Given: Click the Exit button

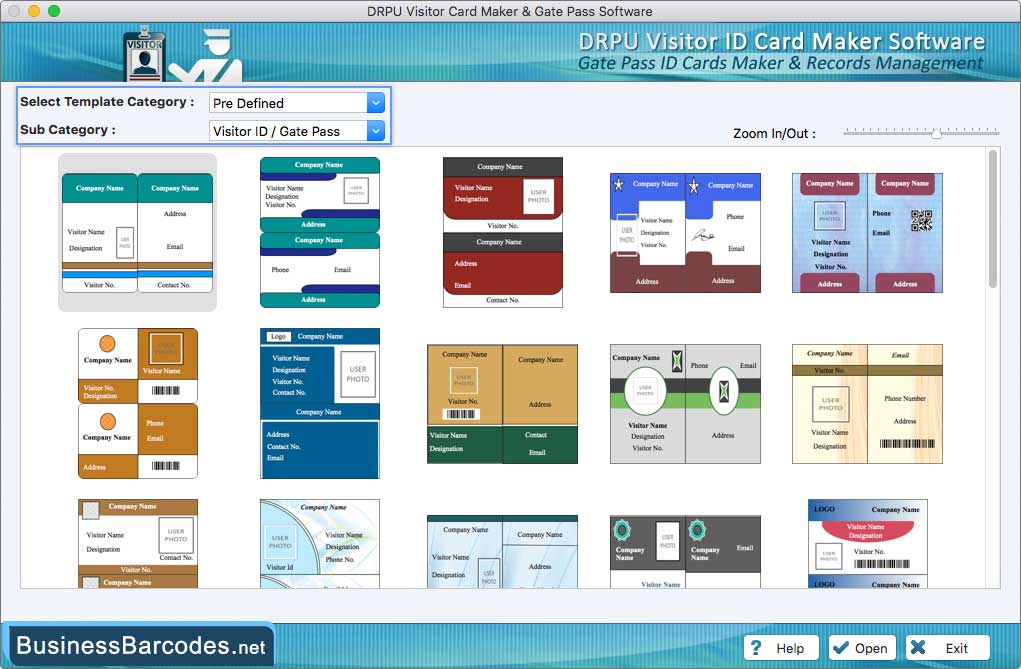Looking at the screenshot, I should 947,648.
